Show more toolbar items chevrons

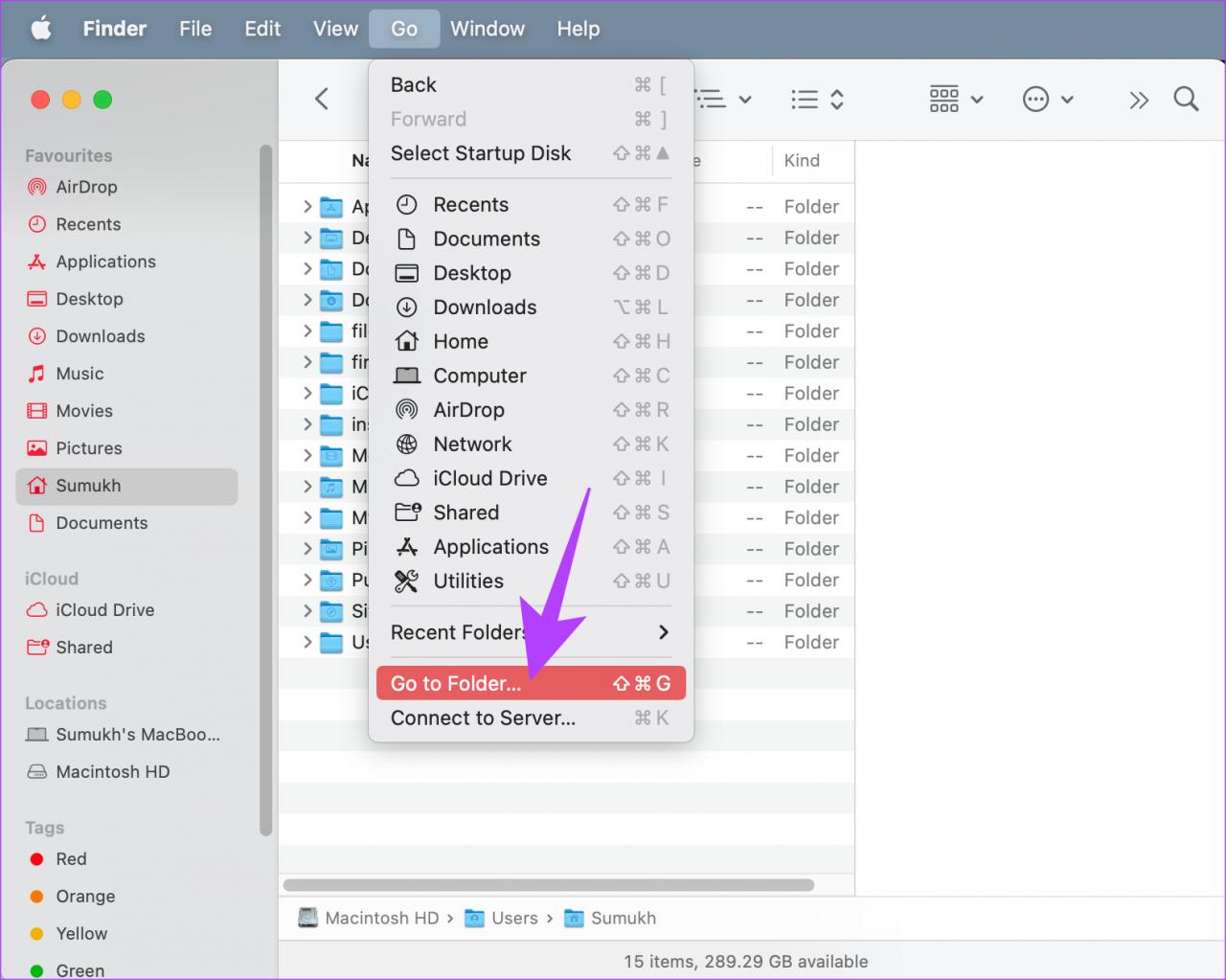tap(1138, 100)
